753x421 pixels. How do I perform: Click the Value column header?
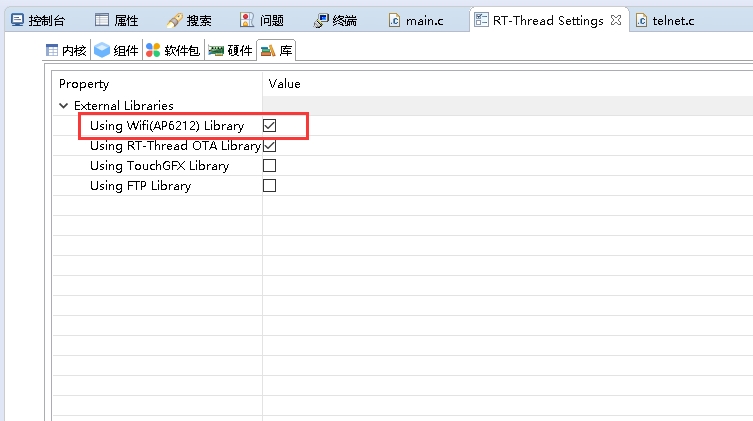coord(285,84)
